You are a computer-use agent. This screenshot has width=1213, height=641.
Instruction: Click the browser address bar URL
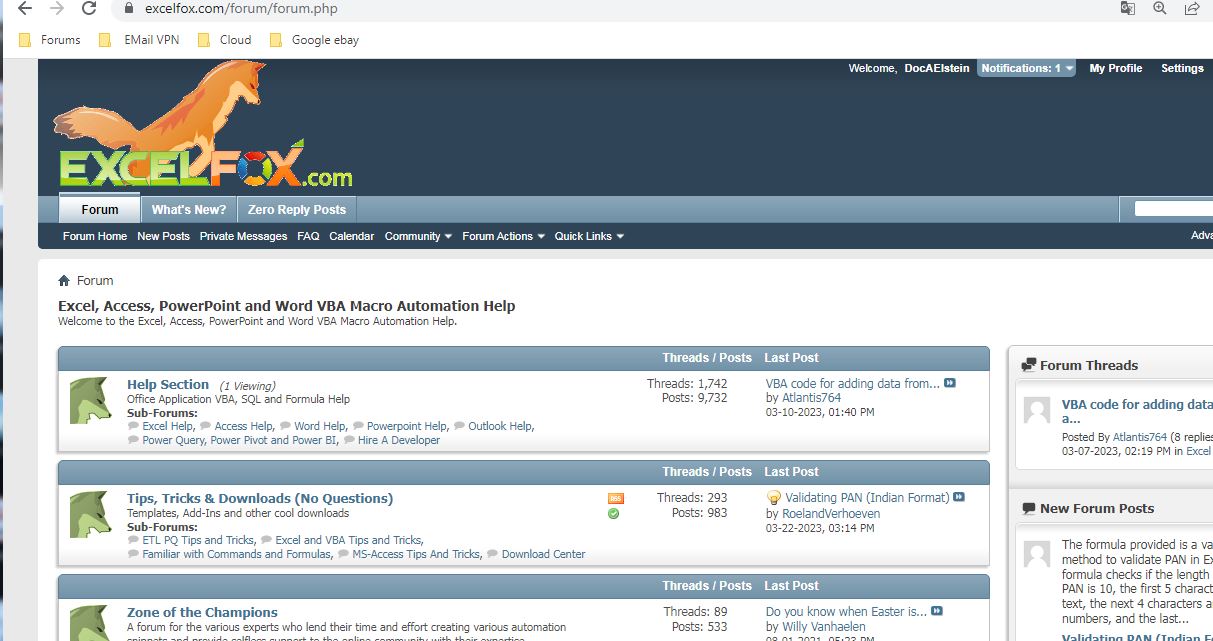pos(241,9)
